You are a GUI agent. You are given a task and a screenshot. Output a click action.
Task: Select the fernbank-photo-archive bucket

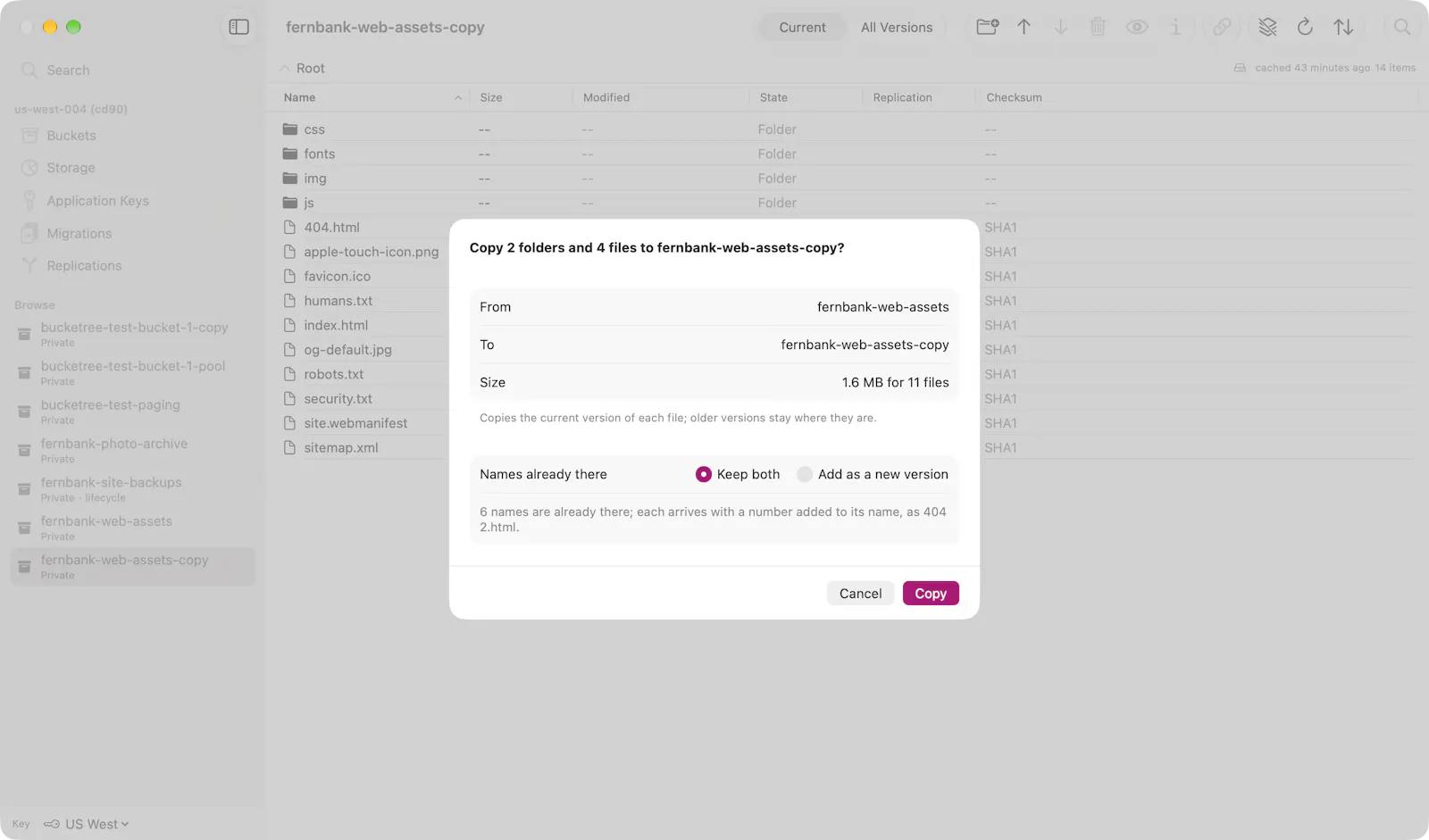(133, 450)
